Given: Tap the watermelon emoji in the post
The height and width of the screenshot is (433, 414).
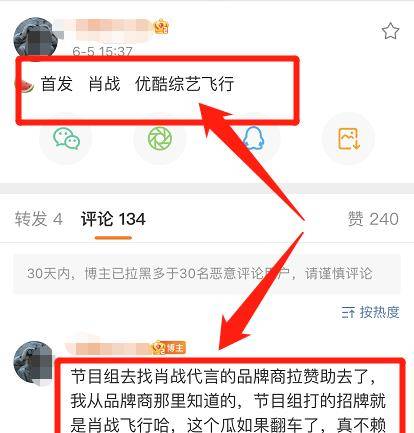Looking at the screenshot, I should pyautogui.click(x=26, y=86).
